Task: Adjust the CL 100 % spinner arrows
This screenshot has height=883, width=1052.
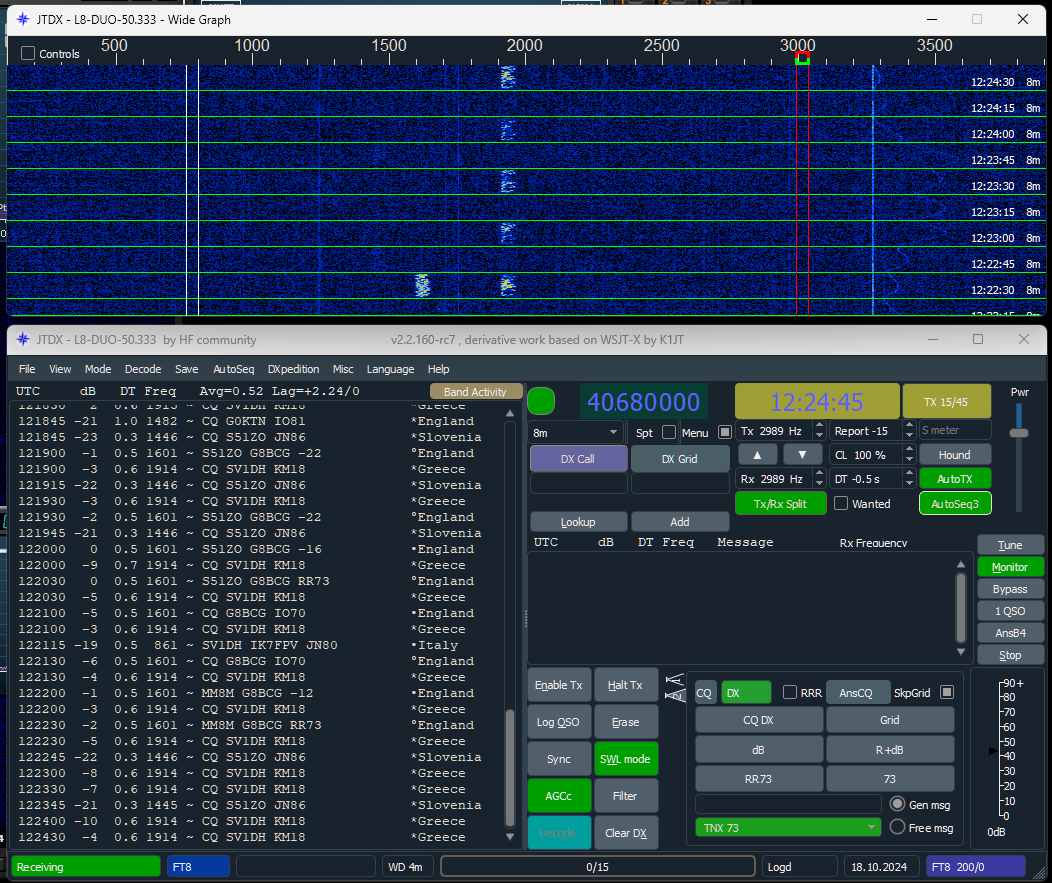Action: 909,454
